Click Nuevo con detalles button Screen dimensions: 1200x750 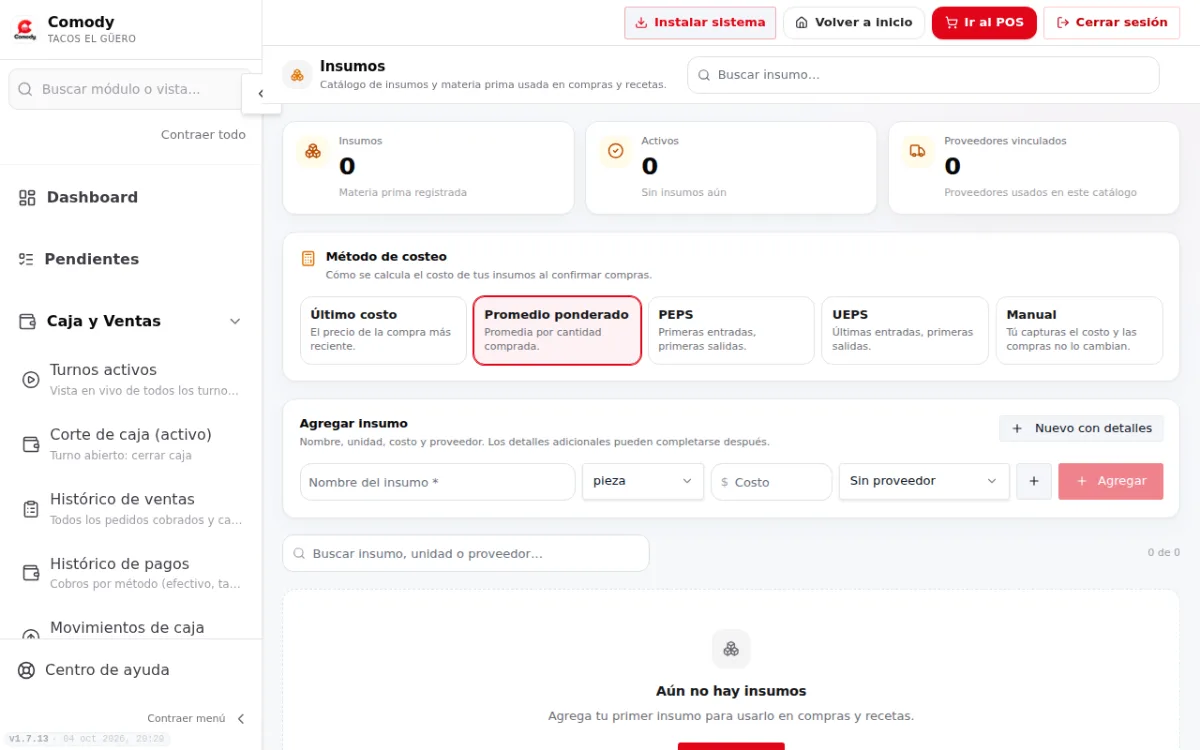coord(1081,428)
